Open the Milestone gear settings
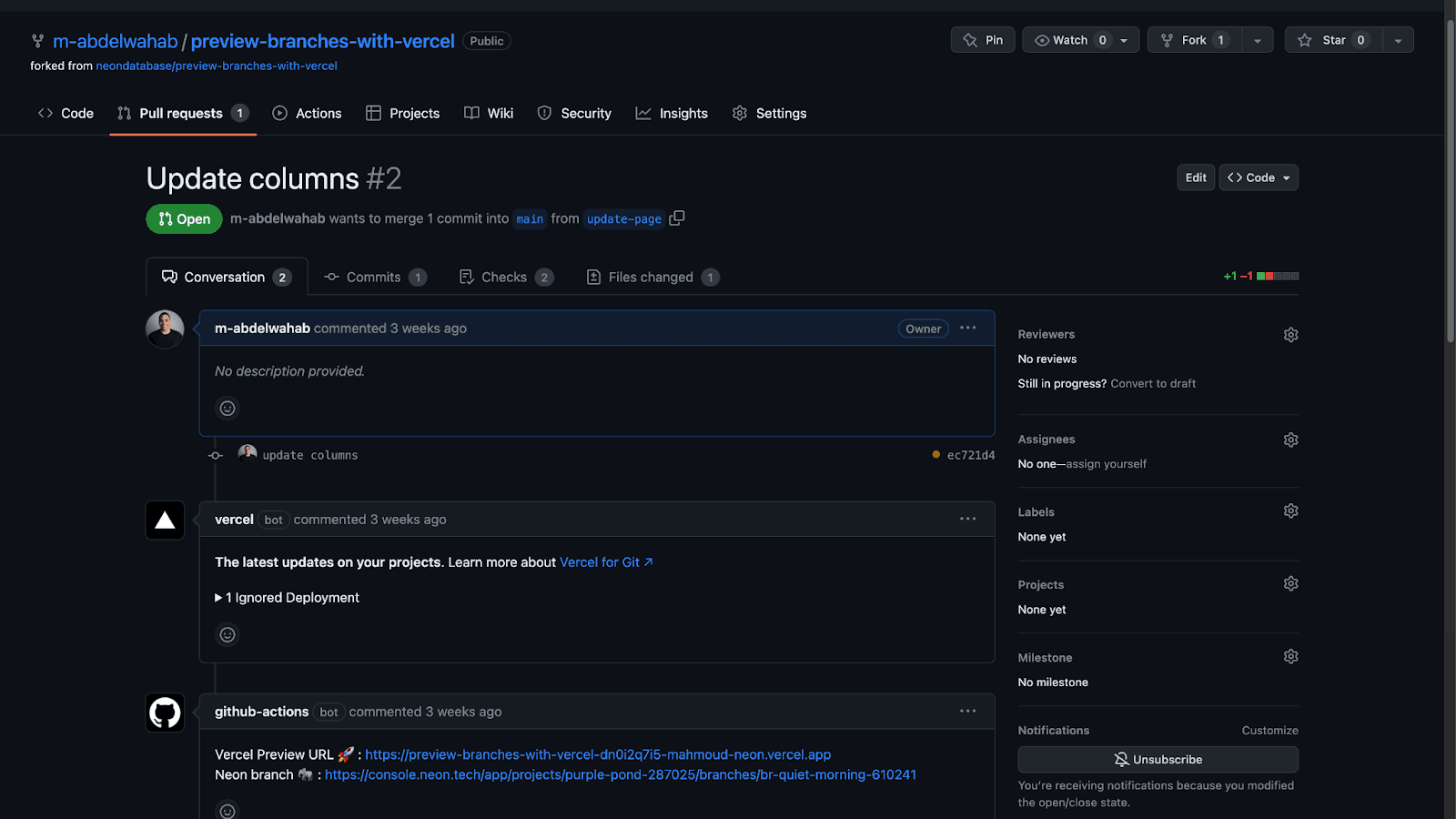 click(1290, 657)
